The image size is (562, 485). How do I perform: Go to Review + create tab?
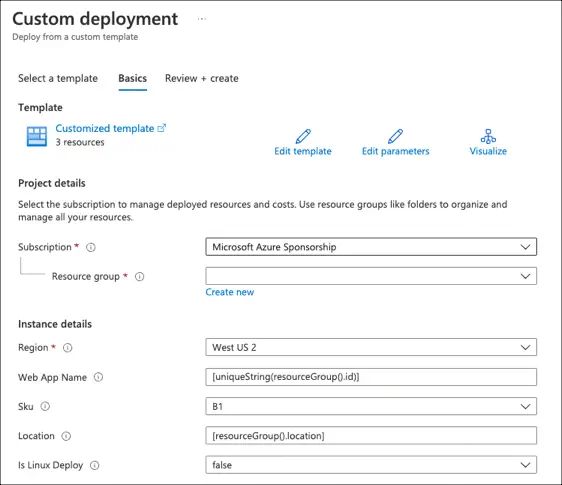(201, 78)
